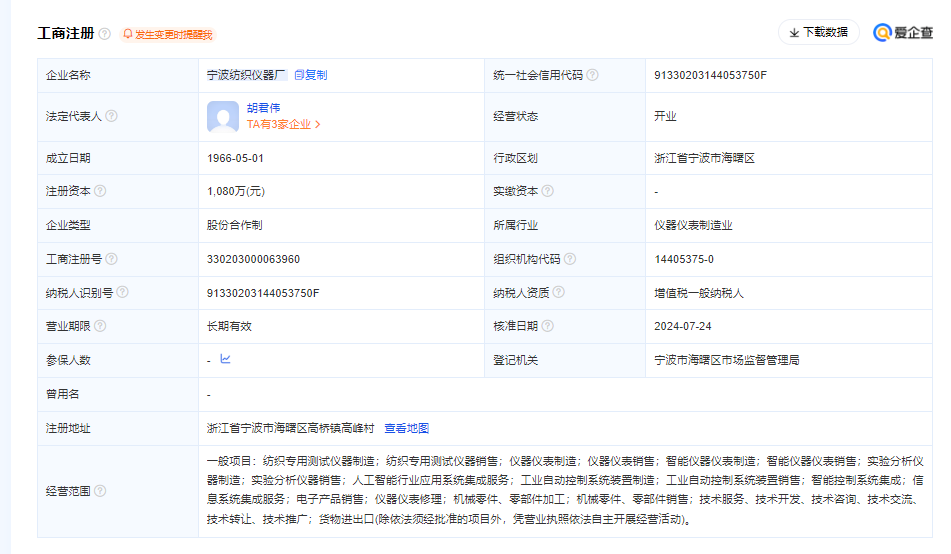Open the 爱企查 logo
This screenshot has height=554, width=951.
pos(902,33)
